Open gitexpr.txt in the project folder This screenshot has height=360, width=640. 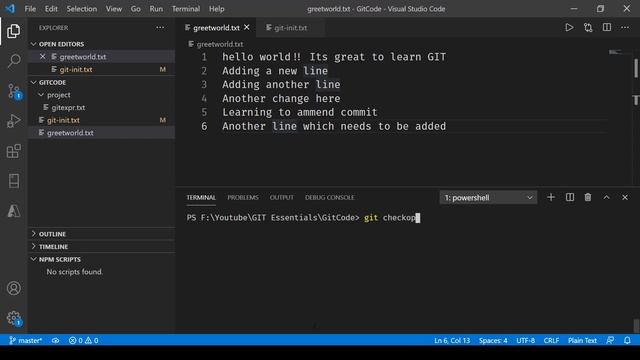(102, 107)
